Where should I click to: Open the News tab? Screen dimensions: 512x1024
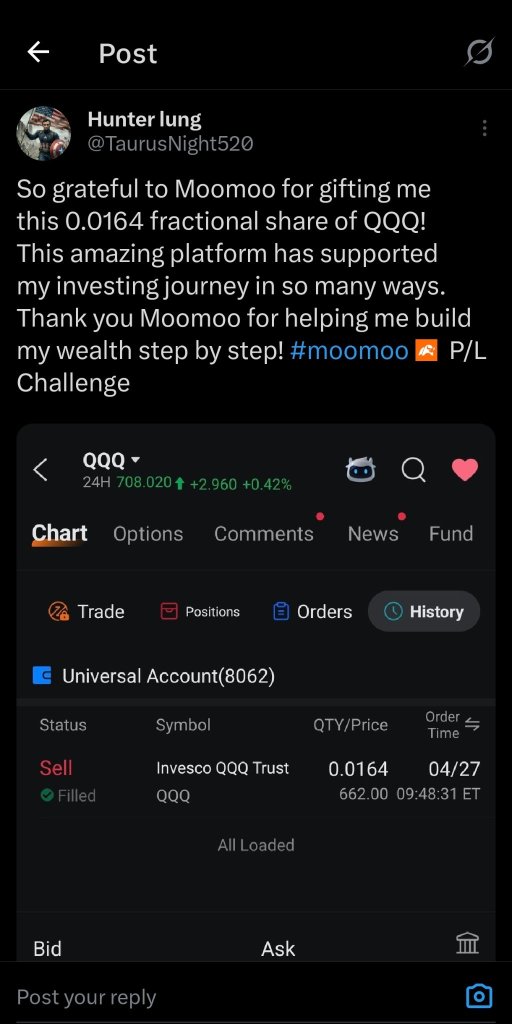(x=373, y=534)
